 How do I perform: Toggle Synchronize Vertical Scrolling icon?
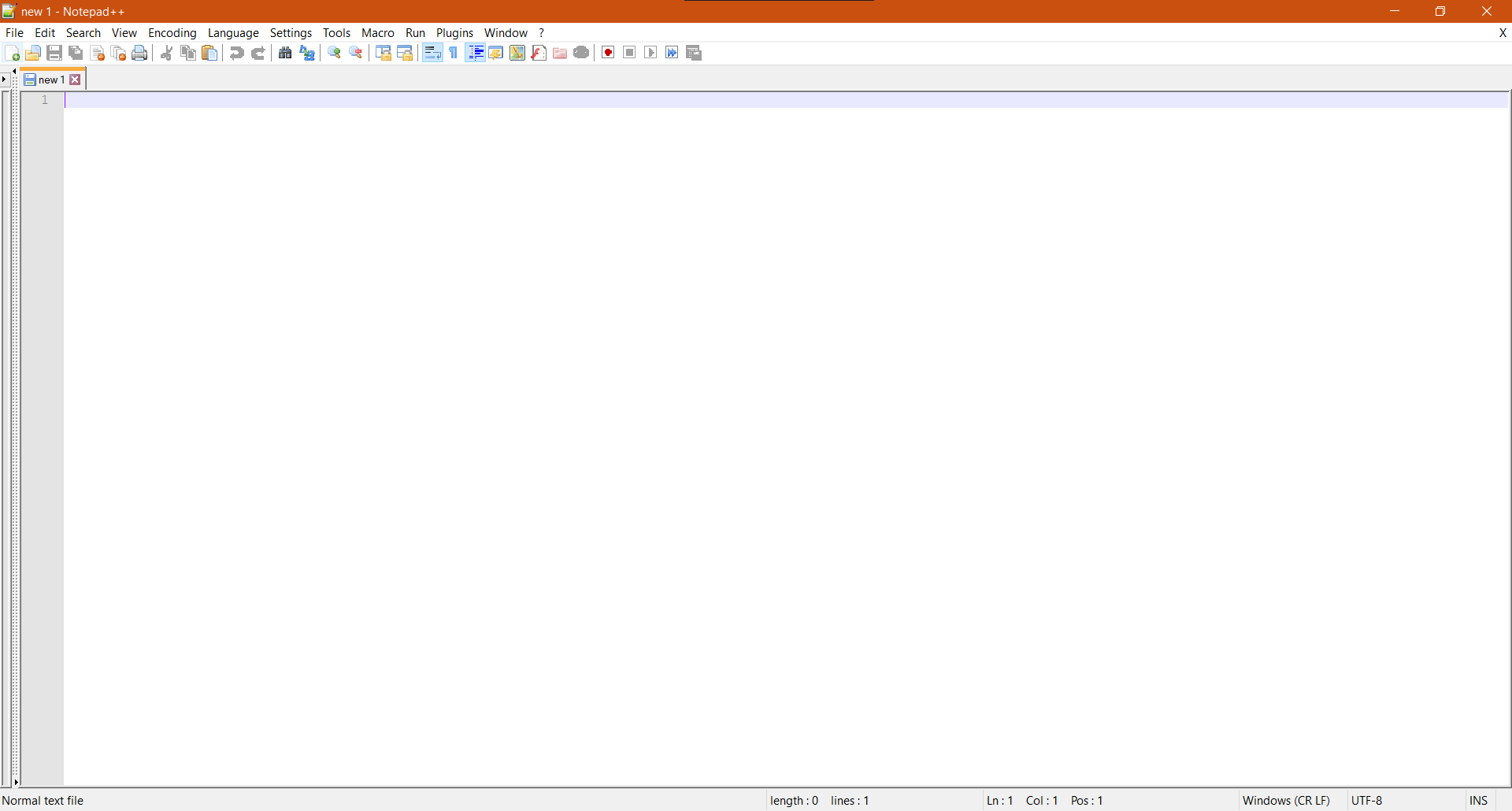[383, 53]
